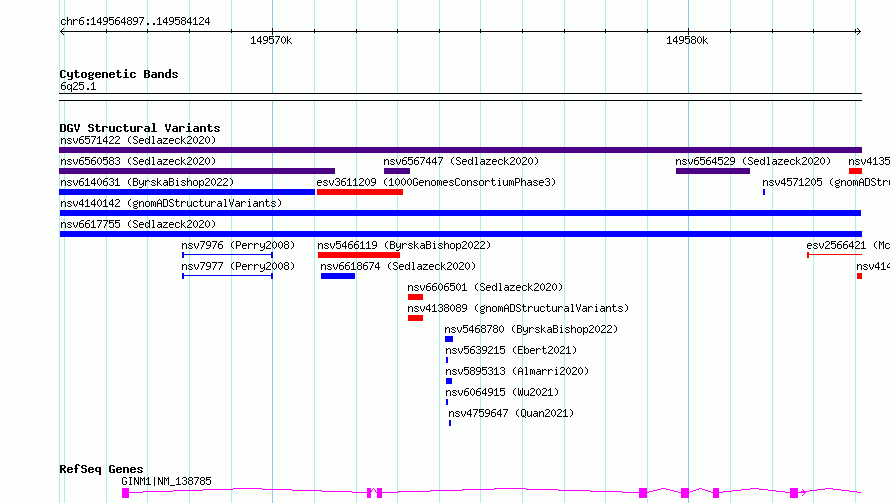Select variant label nsv5466119 (ByrskaBishop2022)
The height and width of the screenshot is (503, 890).
(404, 245)
